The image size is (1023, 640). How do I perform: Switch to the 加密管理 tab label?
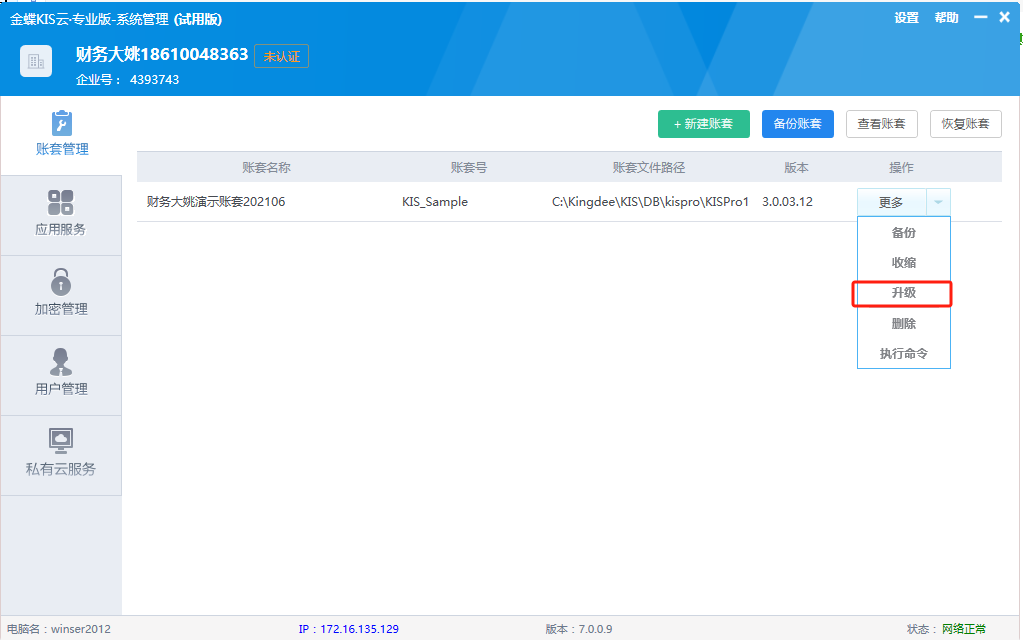point(61,309)
